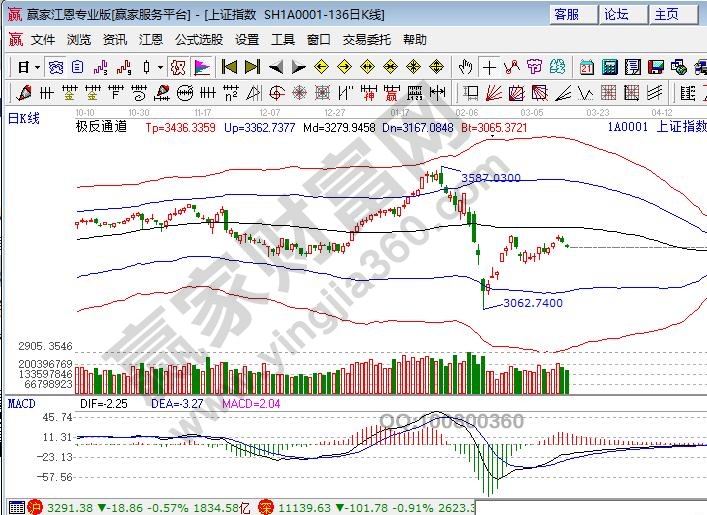Viewport: 707px width, 515px height.
Task: Expand the candlestick chart type dropdown arrow
Action: point(160,67)
